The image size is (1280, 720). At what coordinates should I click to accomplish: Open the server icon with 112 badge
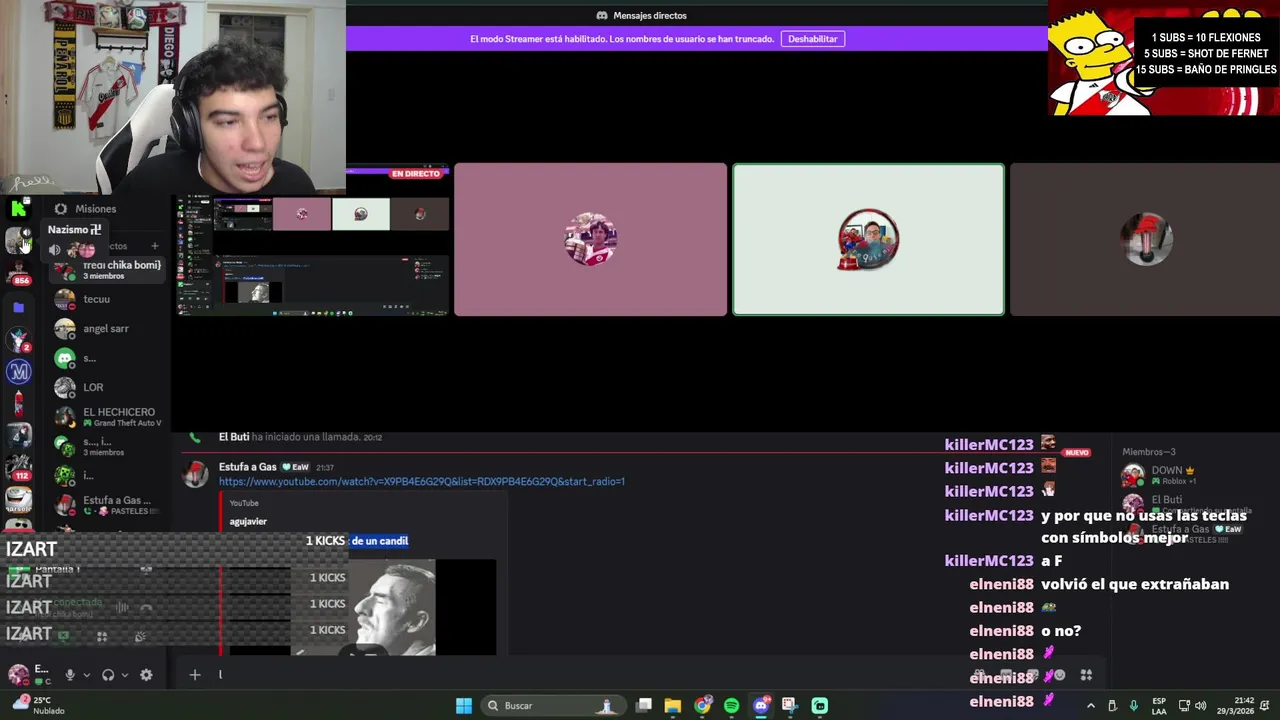(18, 467)
